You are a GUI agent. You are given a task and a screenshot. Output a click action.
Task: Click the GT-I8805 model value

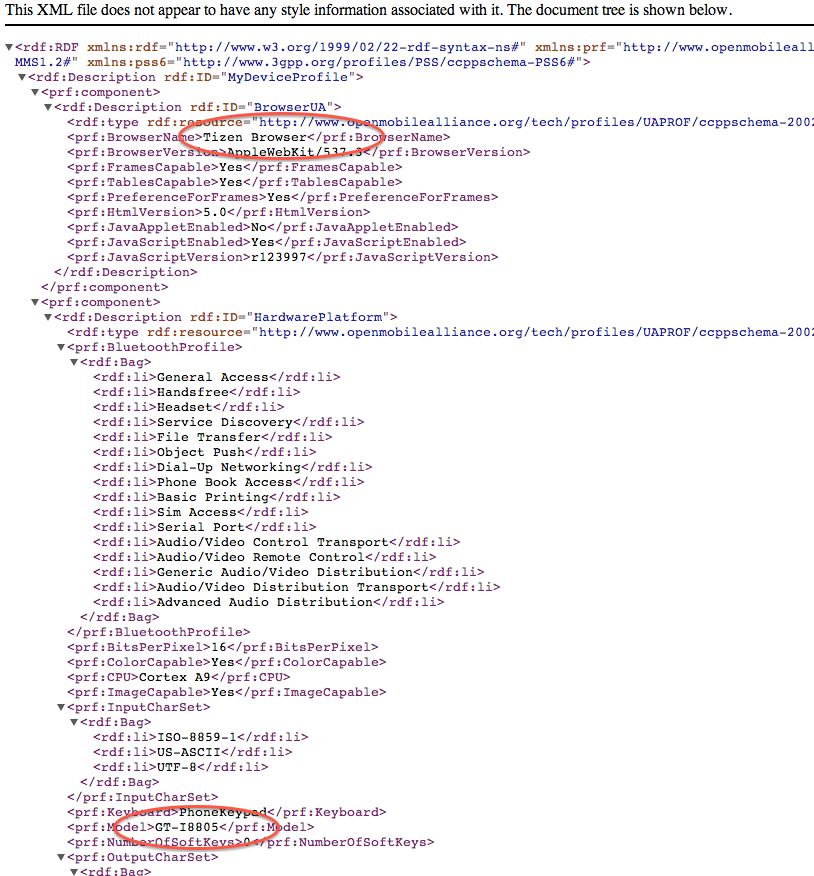(x=187, y=827)
